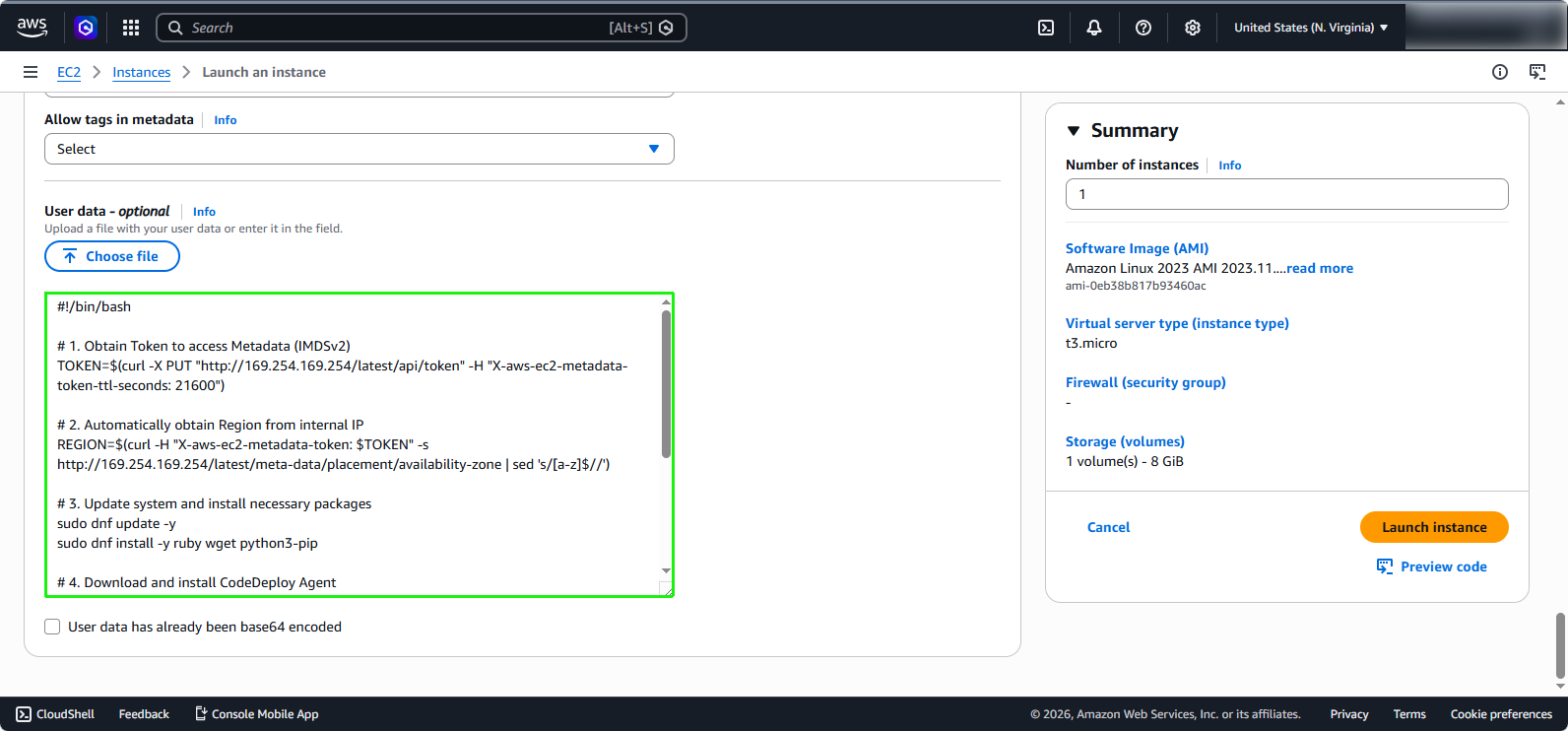
Task: Check User data already base64 encoded
Action: coord(52,627)
